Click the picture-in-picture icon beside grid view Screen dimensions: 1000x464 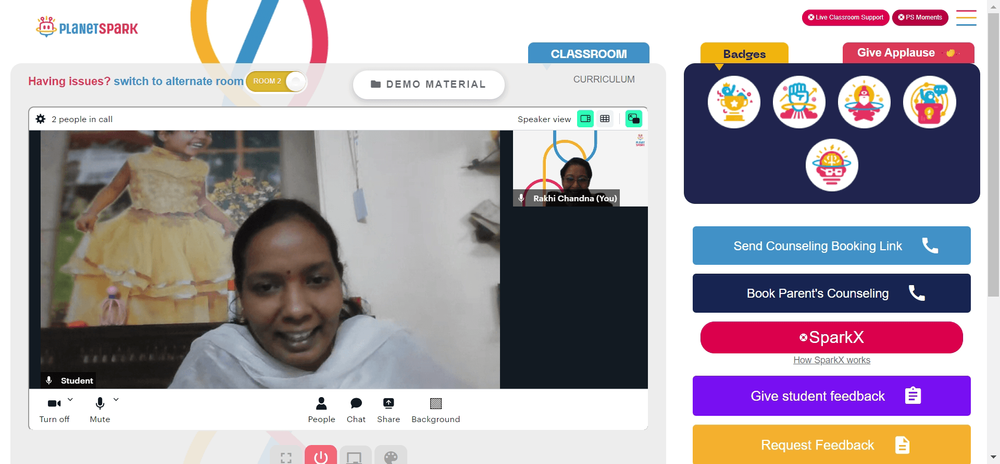click(x=633, y=119)
